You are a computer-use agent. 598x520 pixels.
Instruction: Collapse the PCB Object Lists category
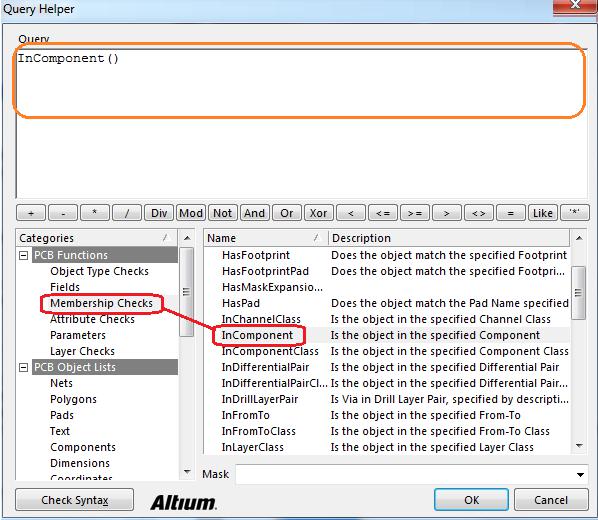point(24,367)
